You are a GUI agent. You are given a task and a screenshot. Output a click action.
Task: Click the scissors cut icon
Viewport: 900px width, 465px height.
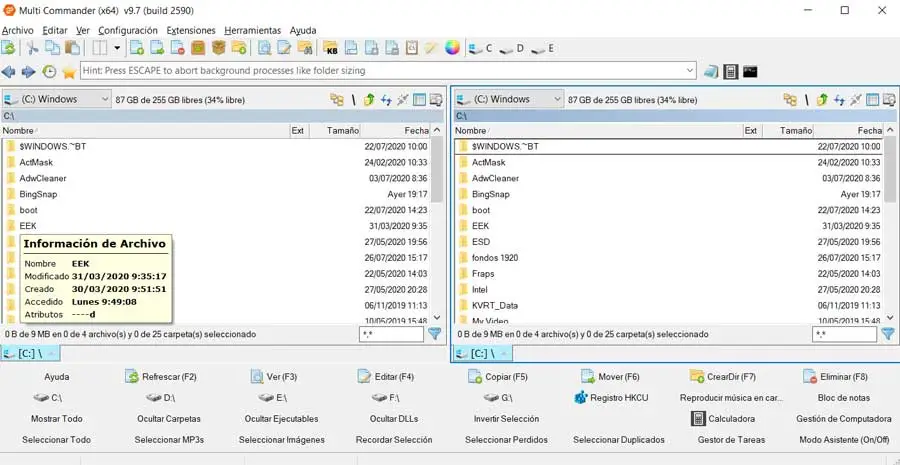(x=32, y=48)
